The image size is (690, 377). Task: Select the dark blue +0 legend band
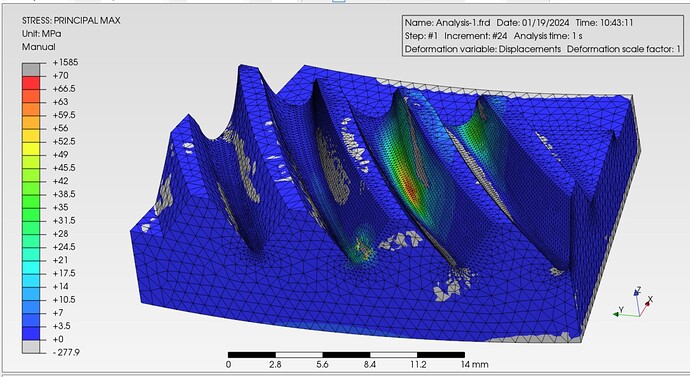31,333
